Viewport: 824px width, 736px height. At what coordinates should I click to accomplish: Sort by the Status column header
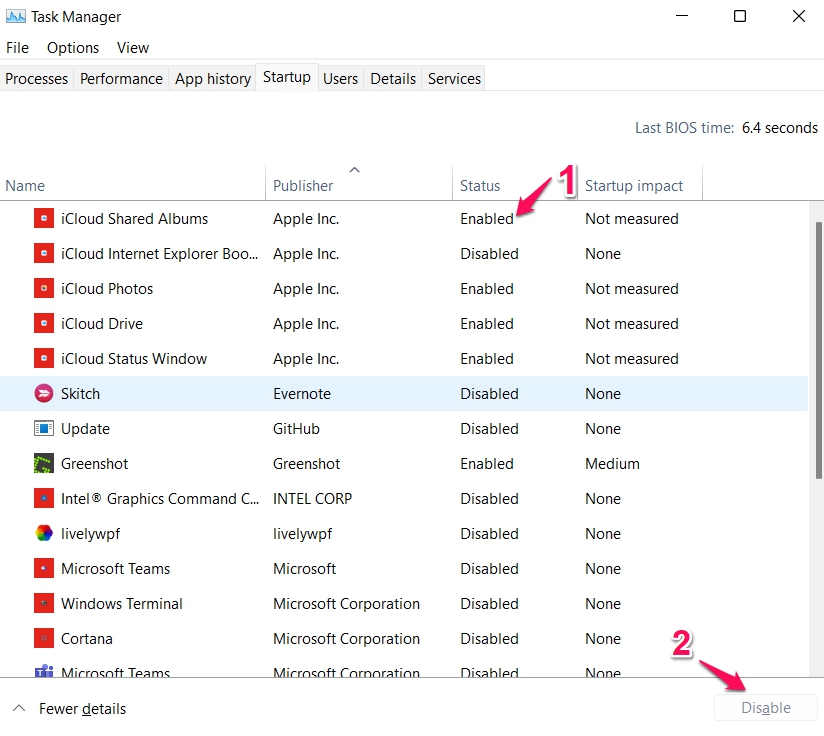[x=515, y=184]
